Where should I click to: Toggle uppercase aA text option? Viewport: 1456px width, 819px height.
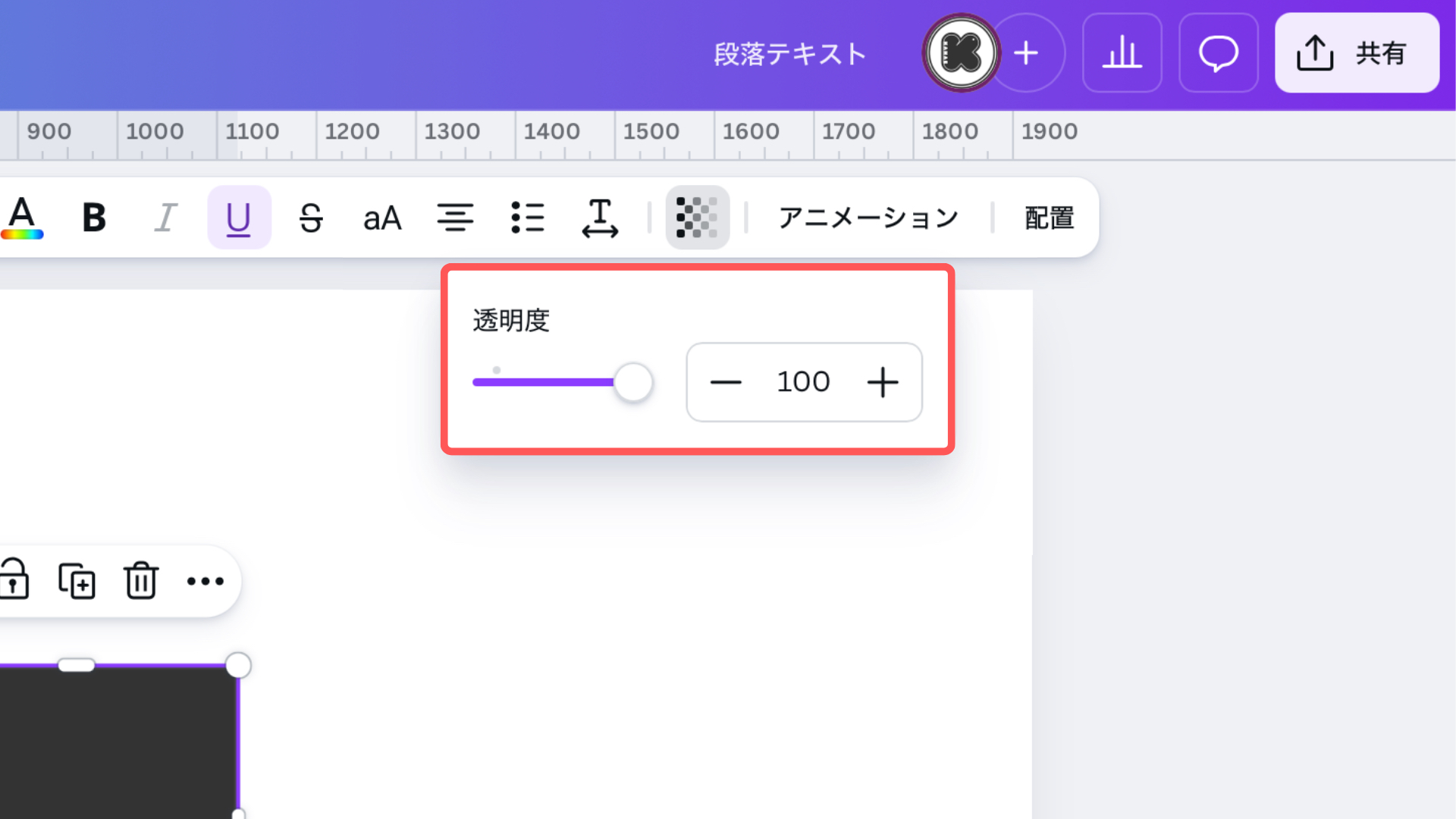coord(382,218)
